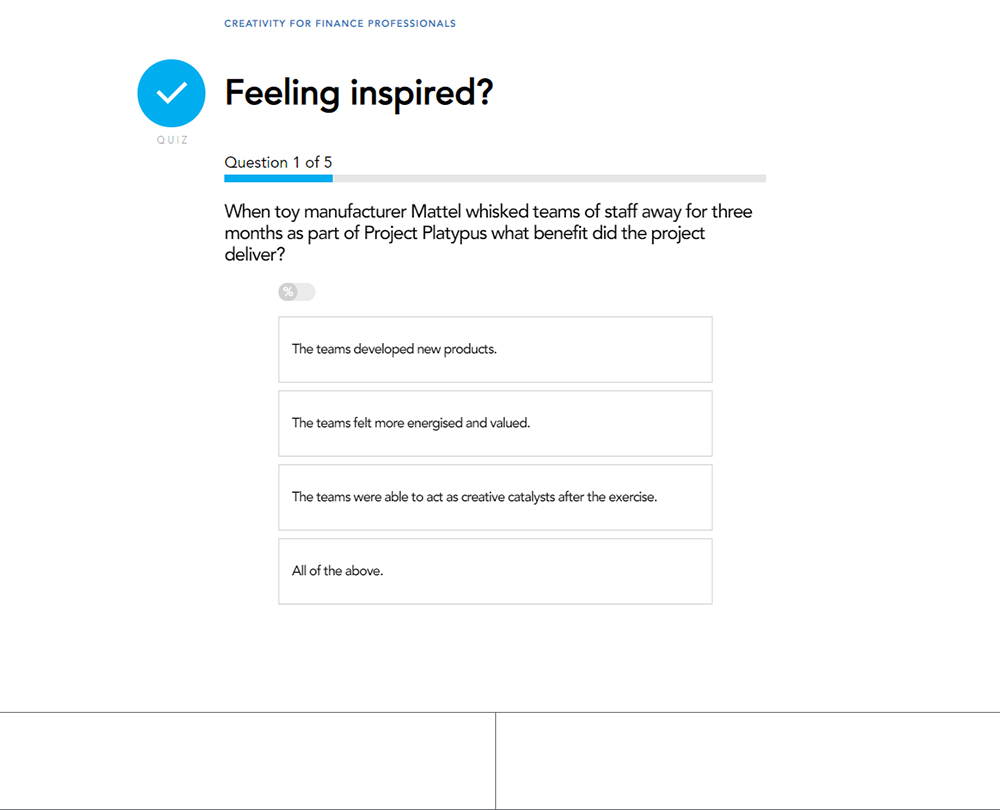
Task: Click the "Question 1 of 5" counter
Action: click(x=278, y=162)
